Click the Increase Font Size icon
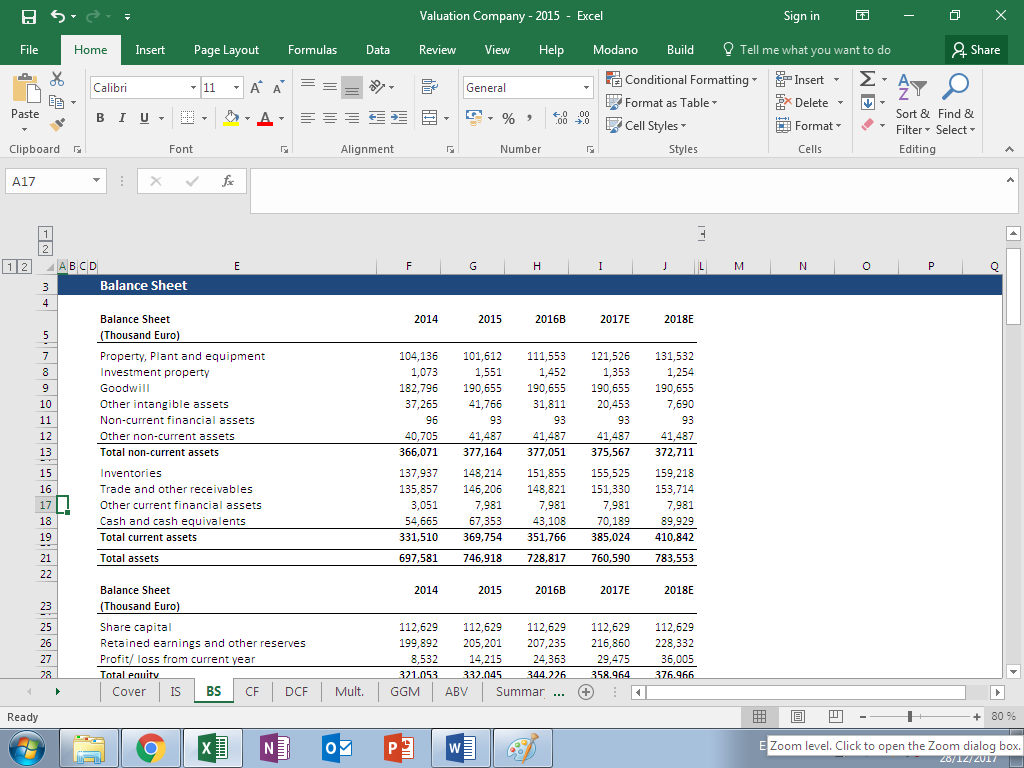Image resolution: width=1024 pixels, height=768 pixels. point(255,88)
